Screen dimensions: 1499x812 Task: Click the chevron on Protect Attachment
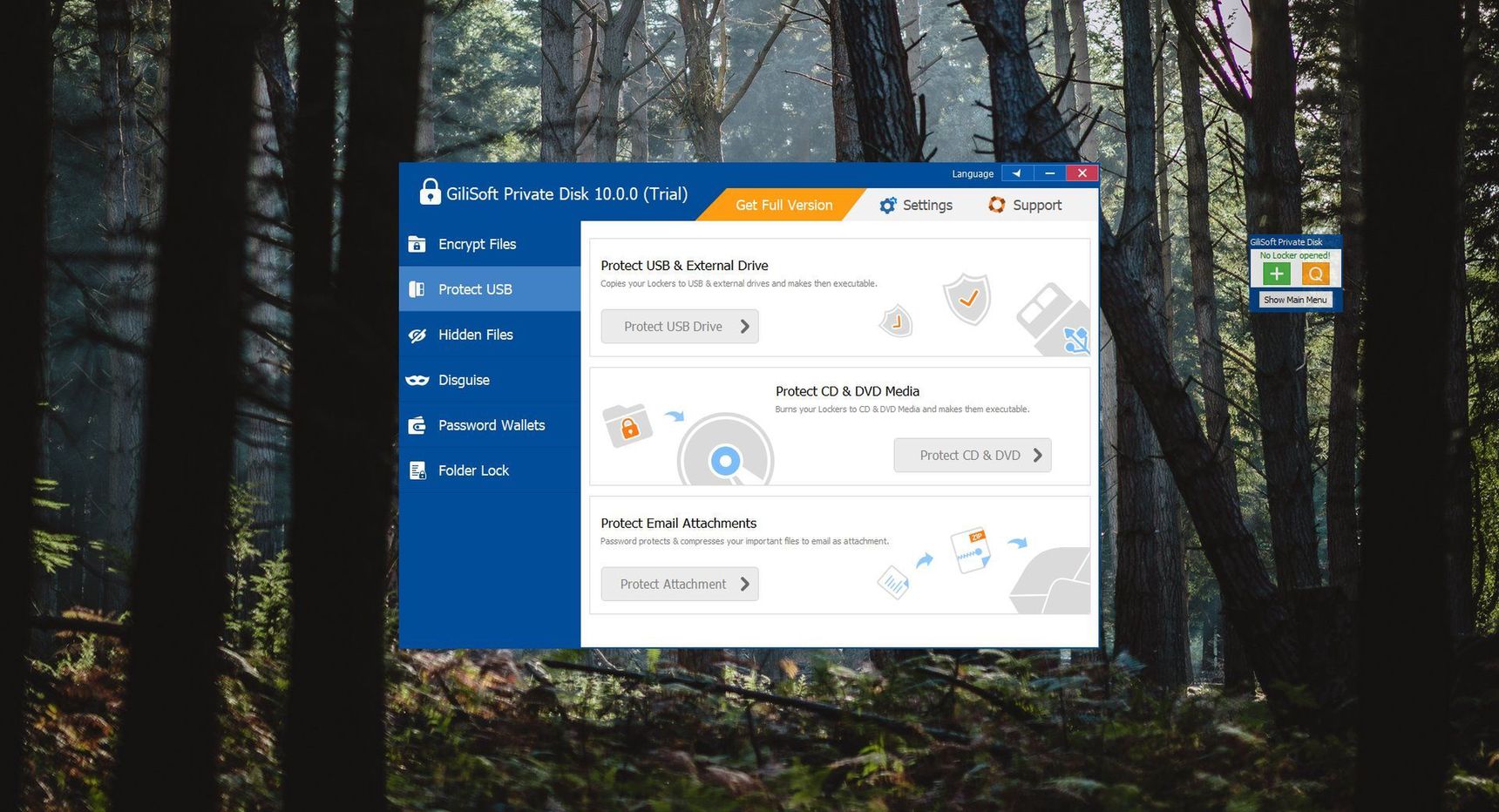point(744,584)
